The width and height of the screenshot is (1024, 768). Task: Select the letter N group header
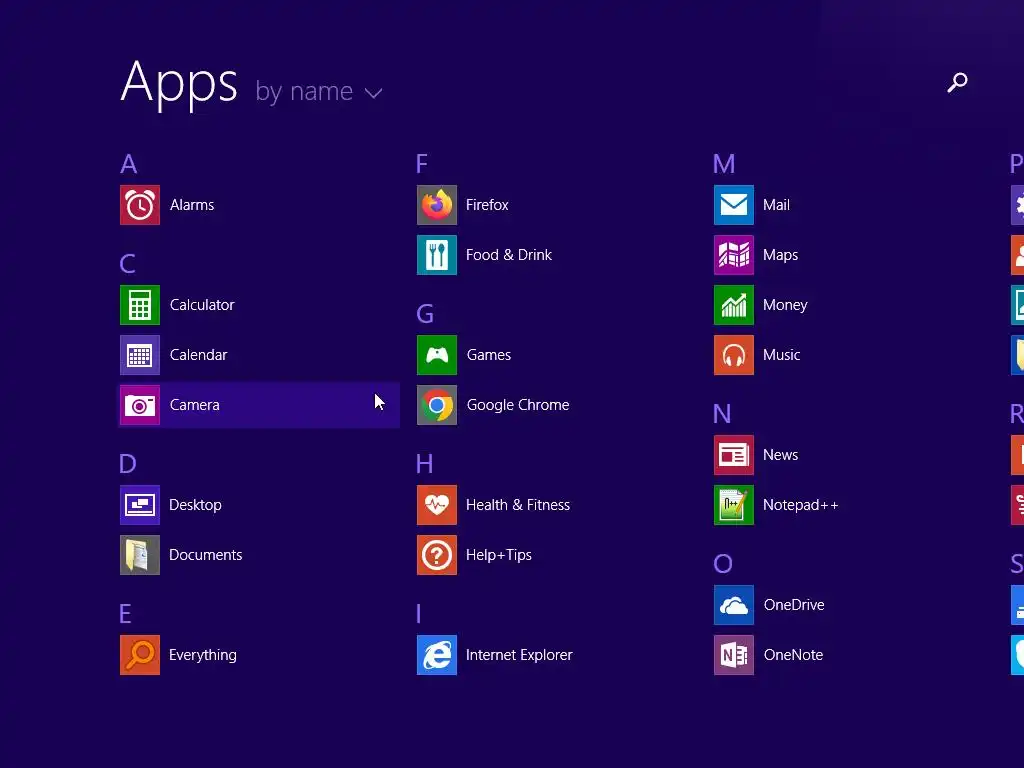point(722,414)
